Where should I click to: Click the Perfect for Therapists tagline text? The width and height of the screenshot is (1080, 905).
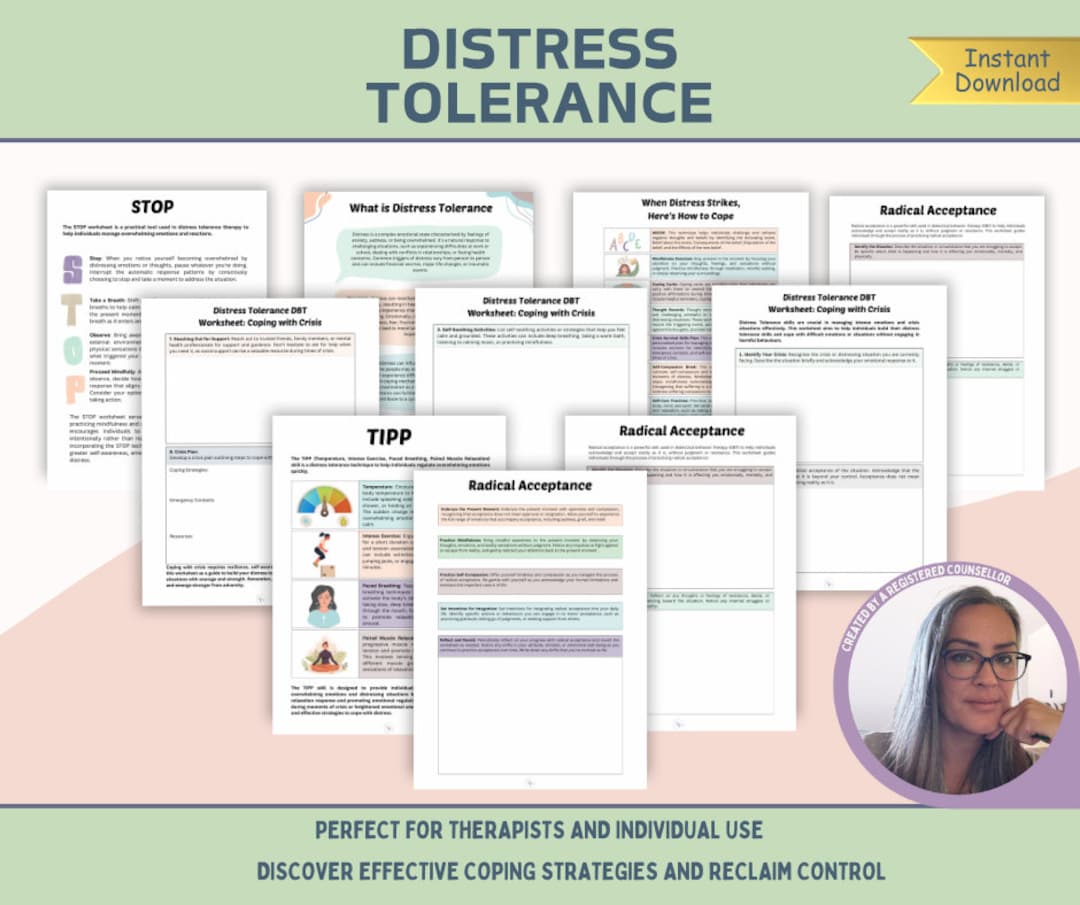click(x=539, y=830)
